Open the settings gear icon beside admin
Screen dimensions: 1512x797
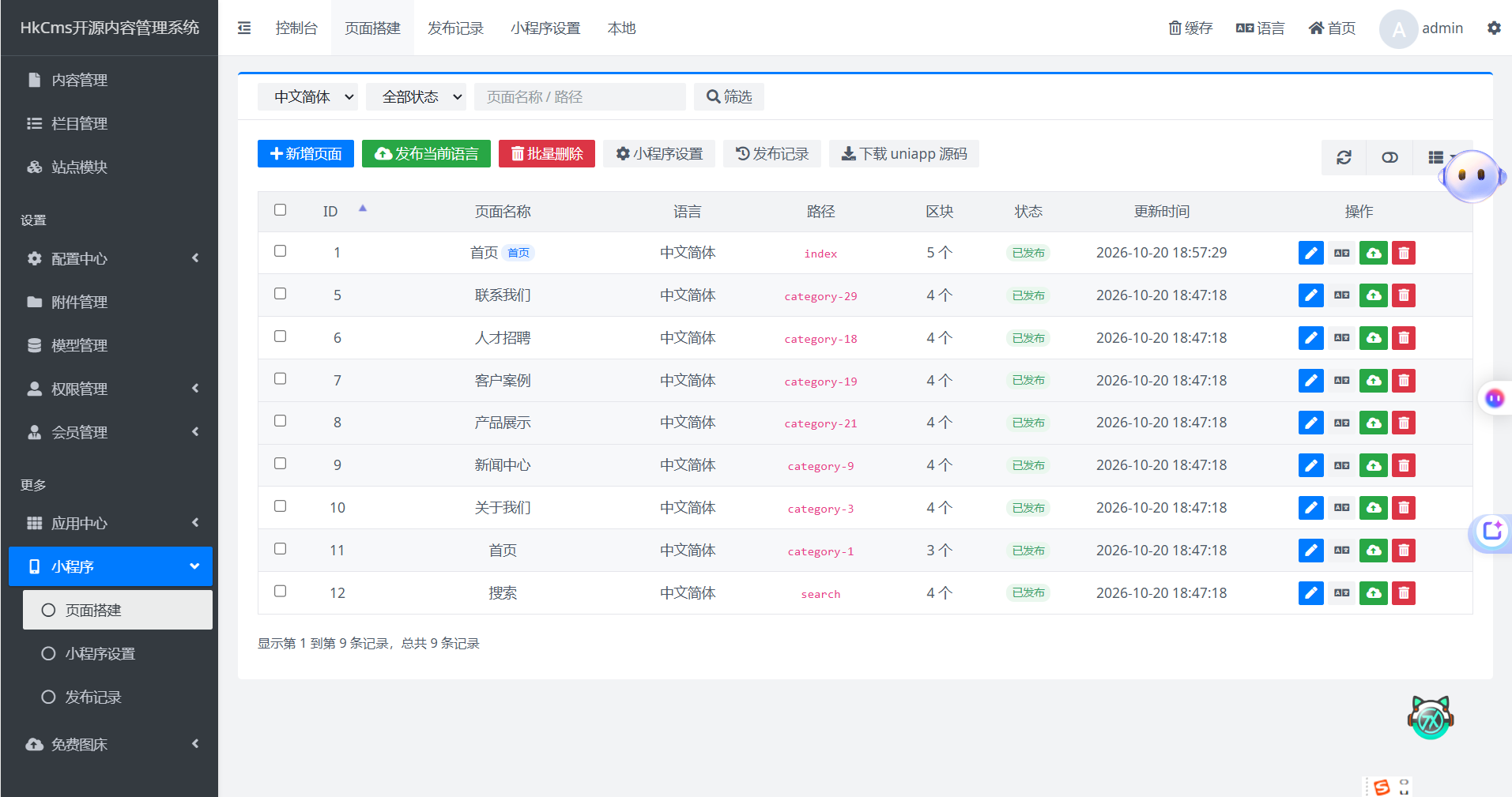(x=1493, y=28)
